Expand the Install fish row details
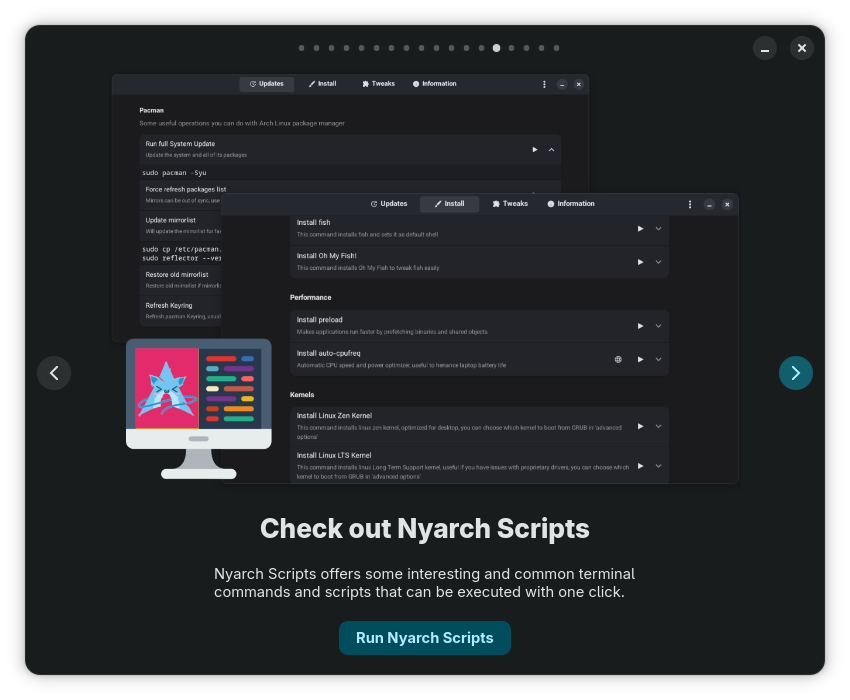850x700 pixels. tap(658, 229)
